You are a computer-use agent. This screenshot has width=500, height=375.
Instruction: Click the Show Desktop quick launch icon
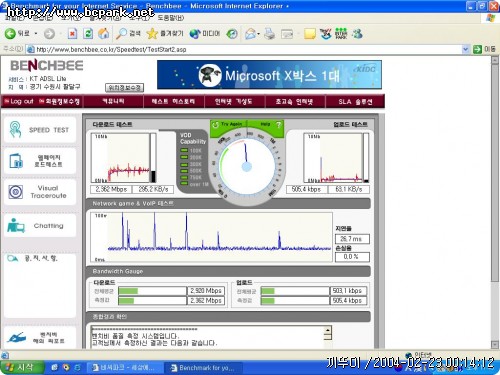click(54, 367)
